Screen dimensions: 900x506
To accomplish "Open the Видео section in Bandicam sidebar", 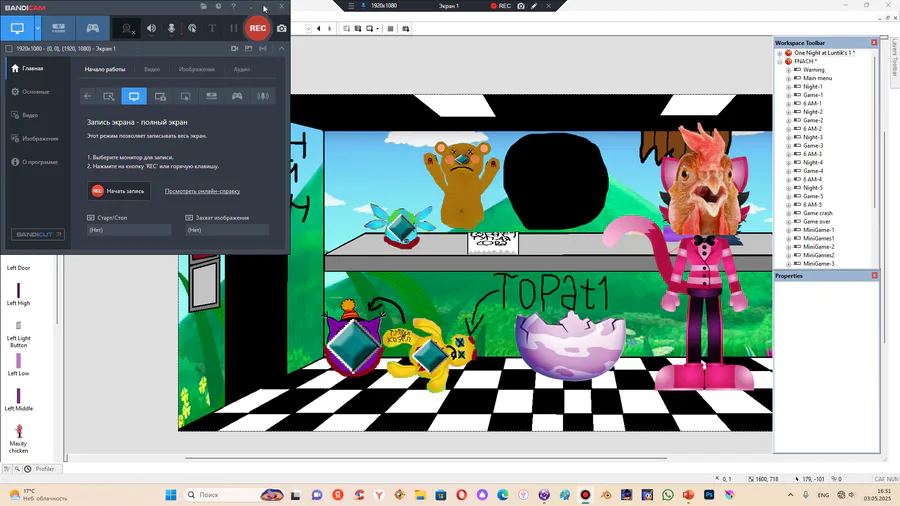I will pos(35,115).
